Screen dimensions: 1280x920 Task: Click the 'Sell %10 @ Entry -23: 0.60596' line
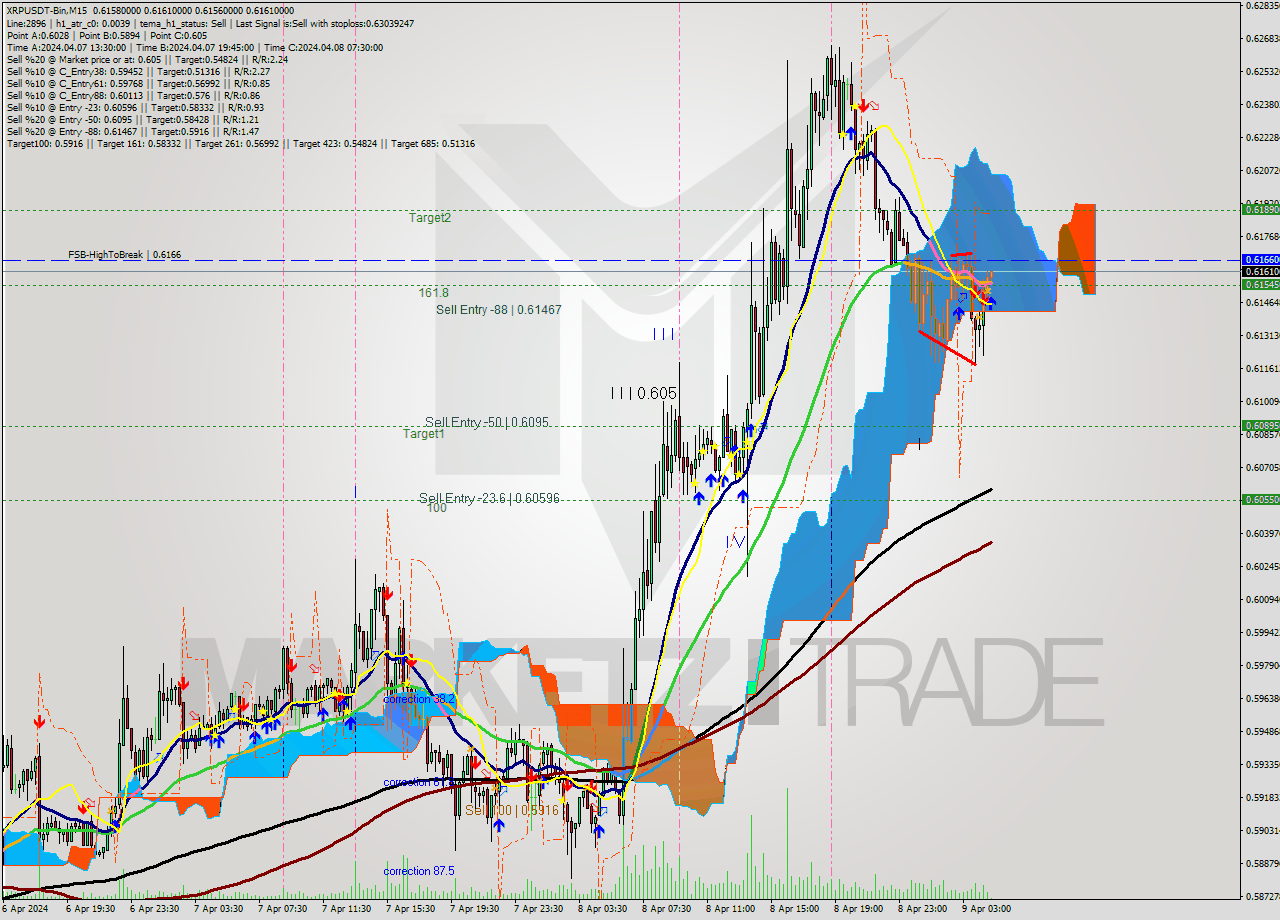point(135,107)
